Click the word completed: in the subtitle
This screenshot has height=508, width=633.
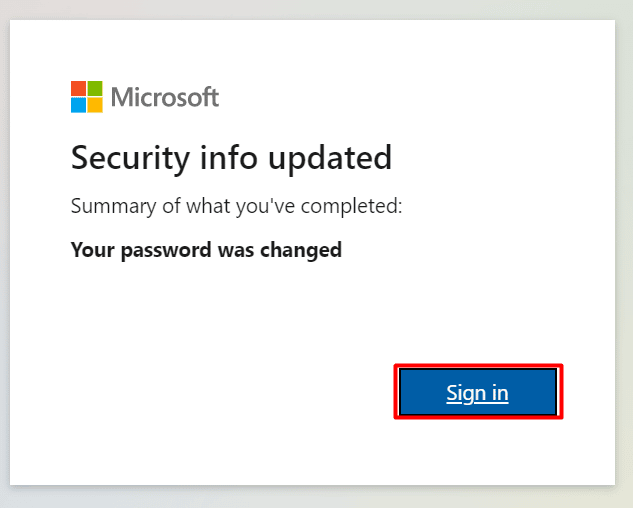352,206
